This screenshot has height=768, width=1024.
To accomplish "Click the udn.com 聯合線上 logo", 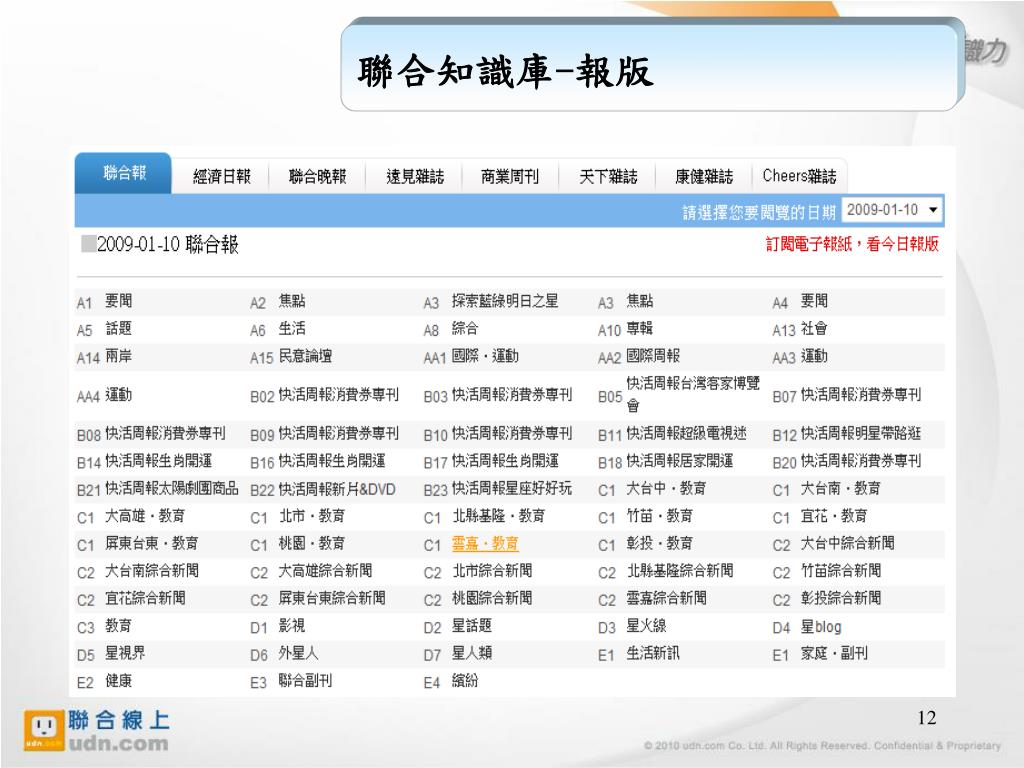I will pyautogui.click(x=97, y=731).
